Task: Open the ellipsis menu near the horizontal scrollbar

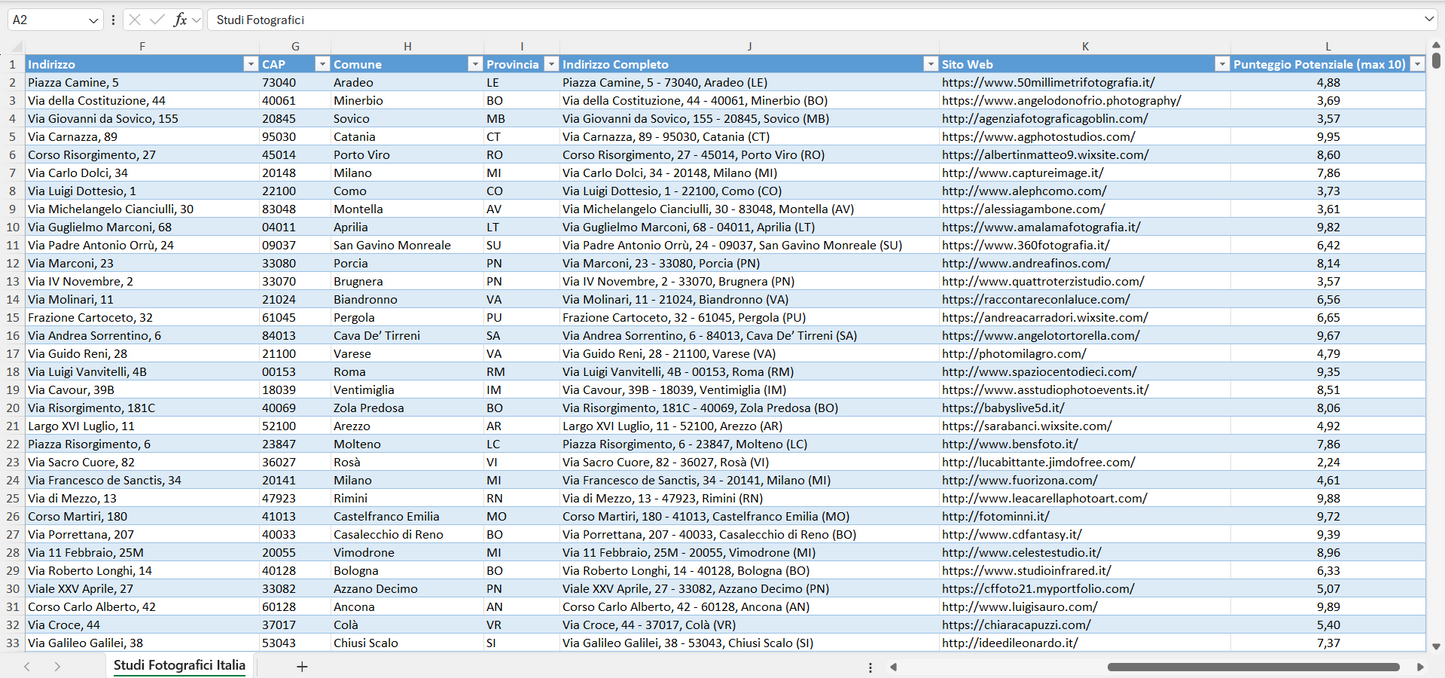Action: 868,666
